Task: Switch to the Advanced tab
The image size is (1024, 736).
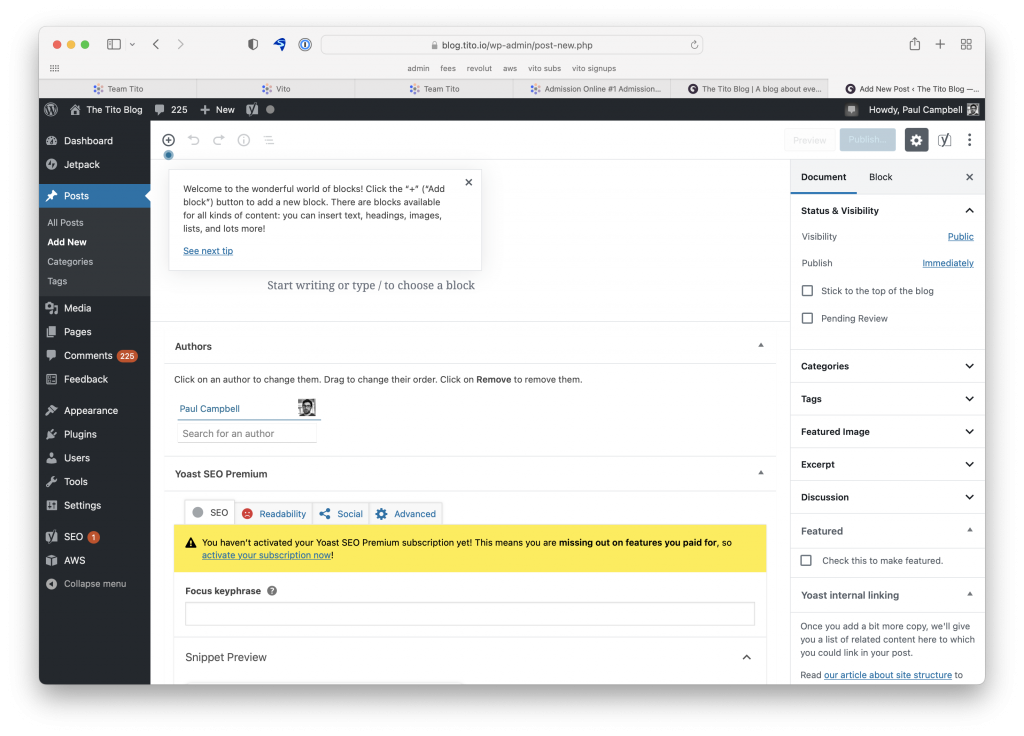Action: [406, 513]
